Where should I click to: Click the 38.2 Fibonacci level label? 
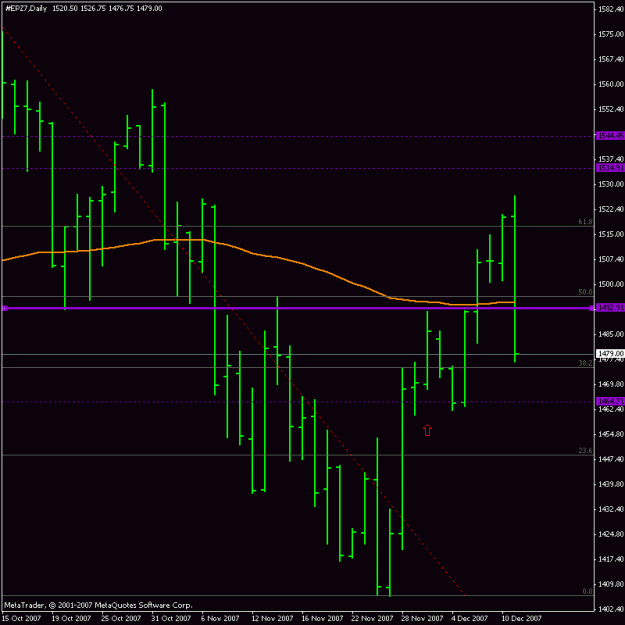click(x=585, y=363)
